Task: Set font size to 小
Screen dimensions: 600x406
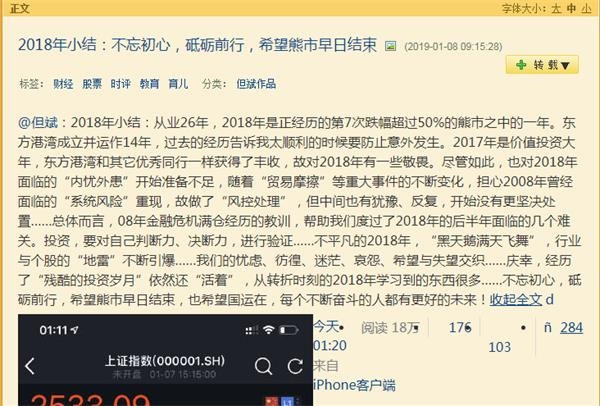Action: [587, 8]
